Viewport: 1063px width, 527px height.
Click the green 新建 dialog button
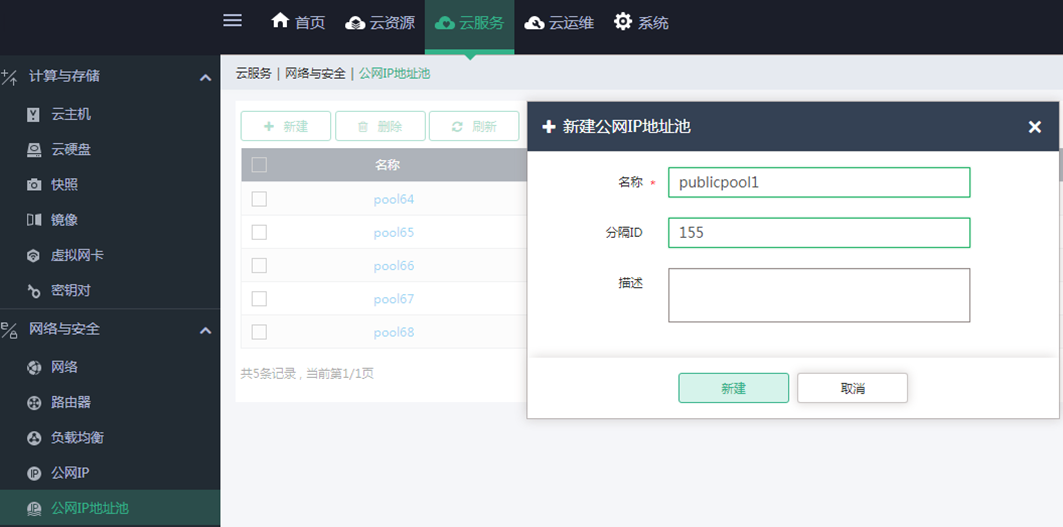point(734,388)
